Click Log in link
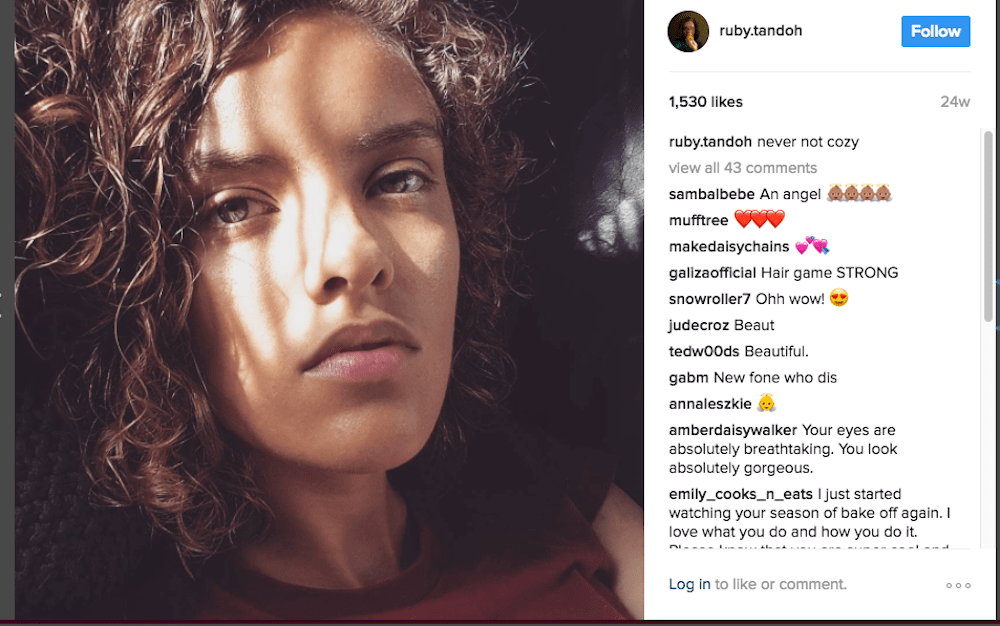The image size is (1000, 626). [x=689, y=584]
